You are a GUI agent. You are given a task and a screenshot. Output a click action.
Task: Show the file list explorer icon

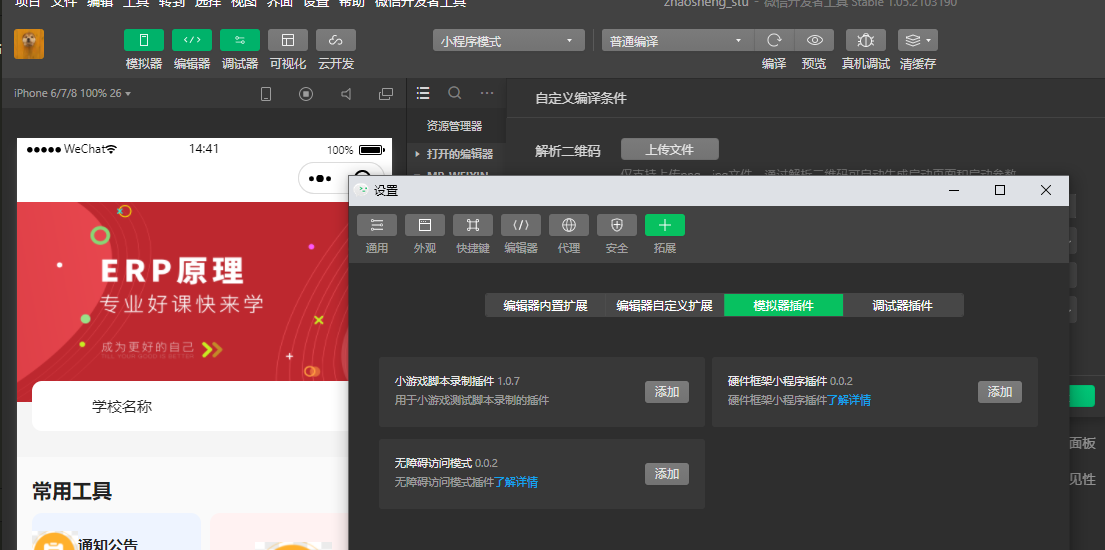(x=423, y=92)
